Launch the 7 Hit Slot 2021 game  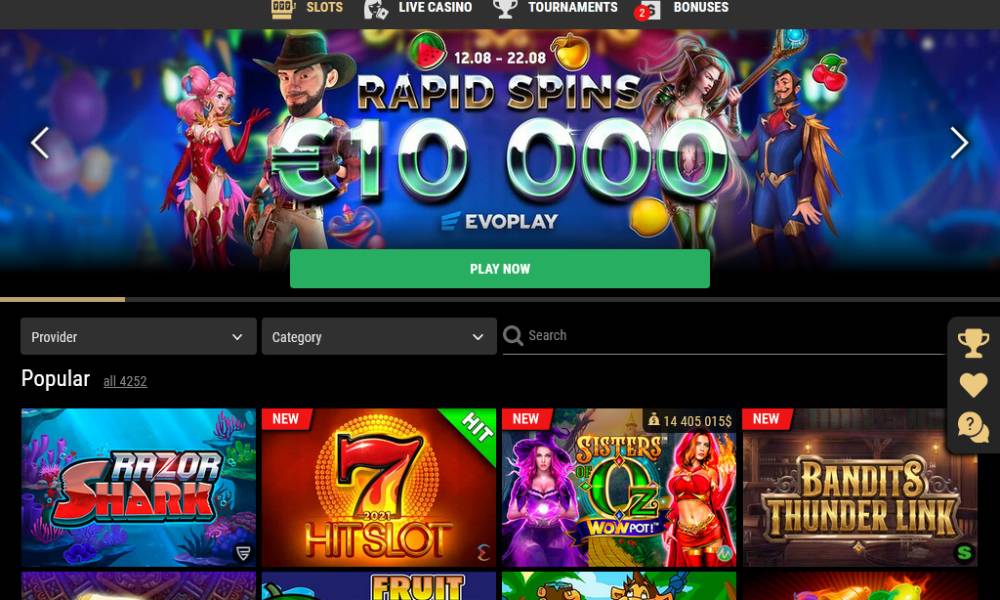(x=379, y=488)
